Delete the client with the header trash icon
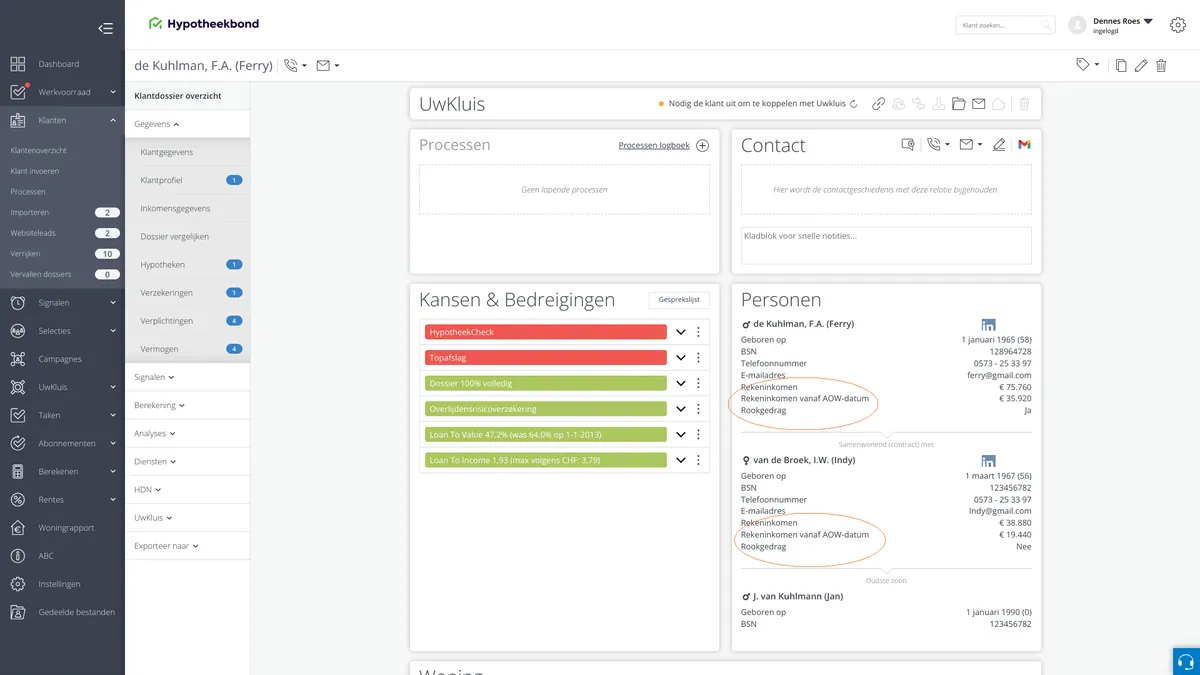 pos(1161,65)
